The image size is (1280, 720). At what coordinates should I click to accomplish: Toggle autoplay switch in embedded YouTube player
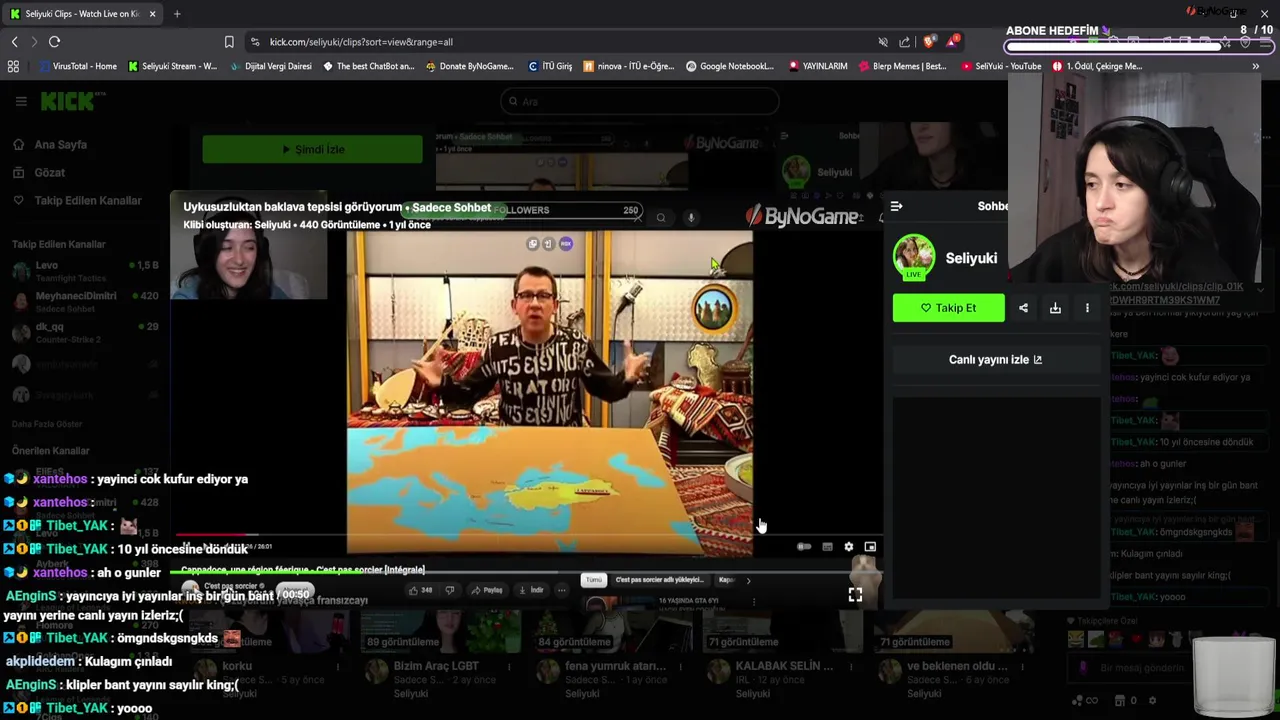[804, 547]
